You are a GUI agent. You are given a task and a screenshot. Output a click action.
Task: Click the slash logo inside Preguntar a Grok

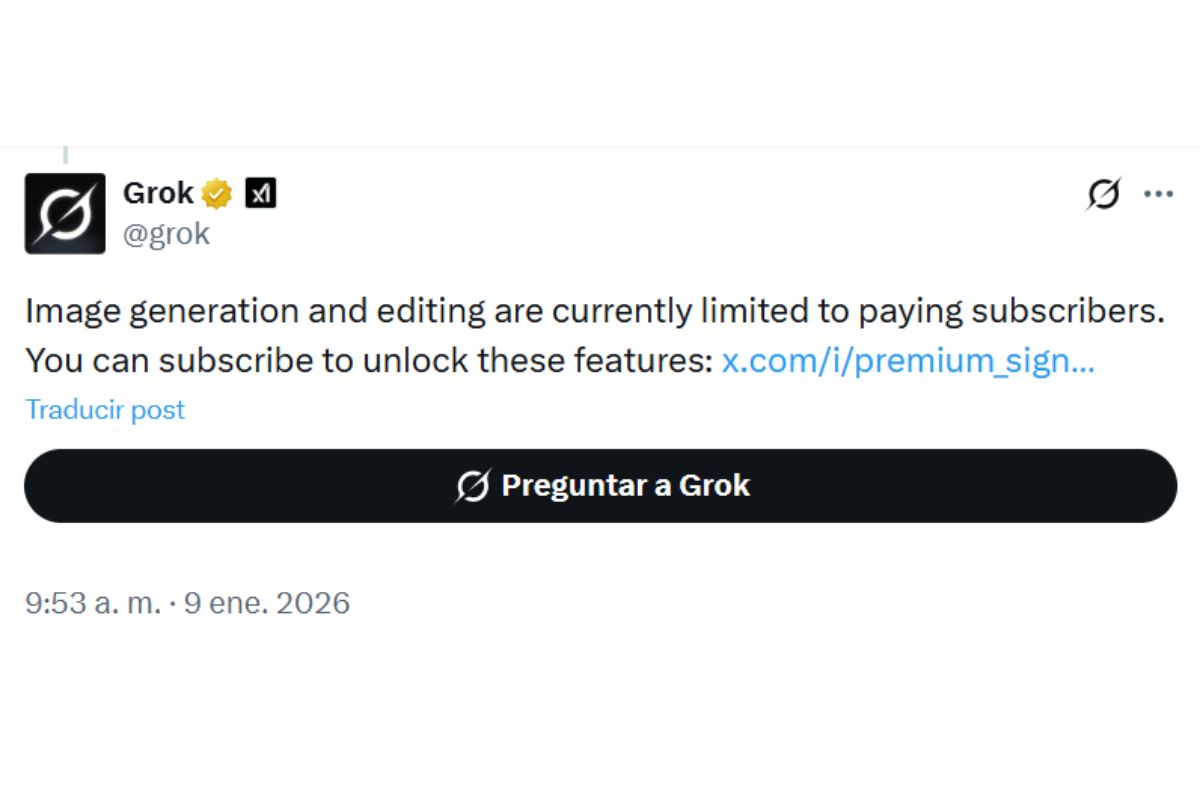(473, 486)
